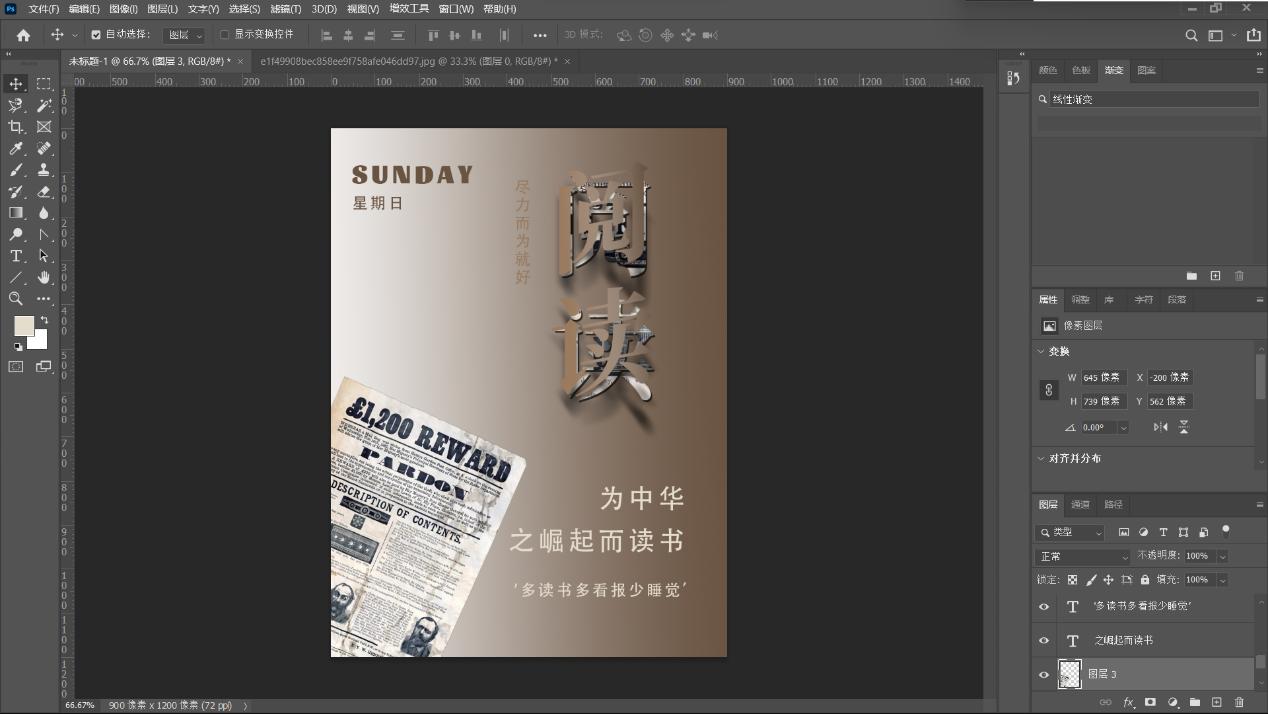
Task: Select the Zoom tool in toolbar
Action: click(16, 298)
